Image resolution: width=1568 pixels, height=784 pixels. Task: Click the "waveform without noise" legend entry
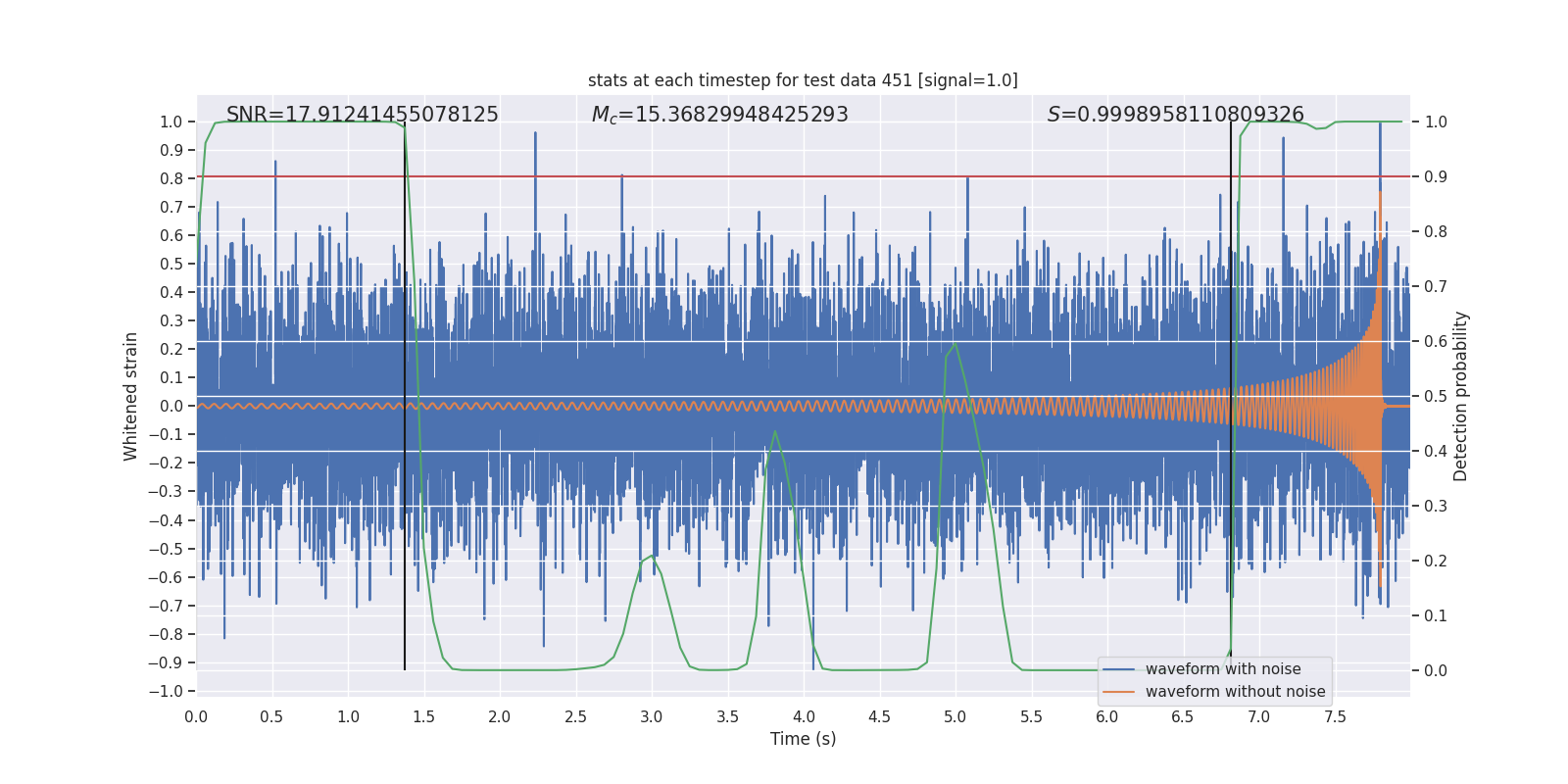point(1236,692)
